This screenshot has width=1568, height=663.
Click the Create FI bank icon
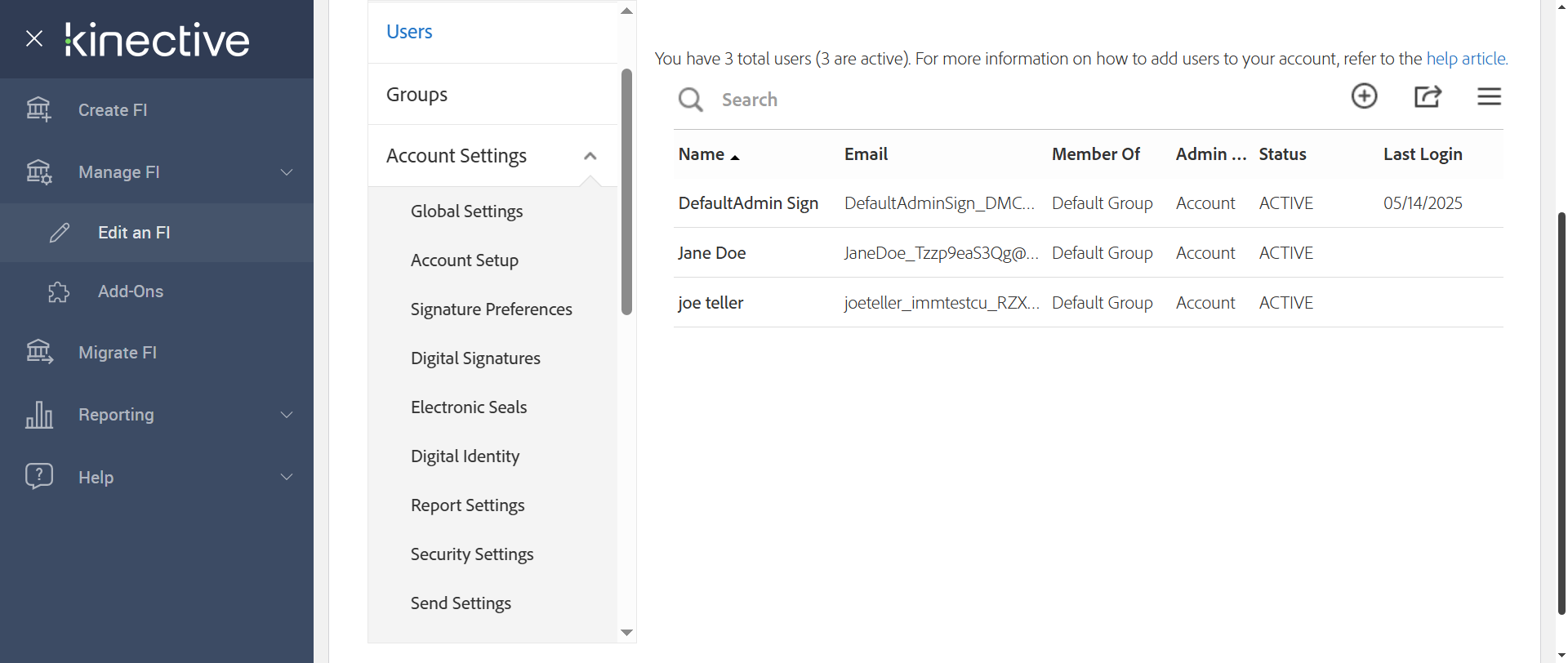38,109
